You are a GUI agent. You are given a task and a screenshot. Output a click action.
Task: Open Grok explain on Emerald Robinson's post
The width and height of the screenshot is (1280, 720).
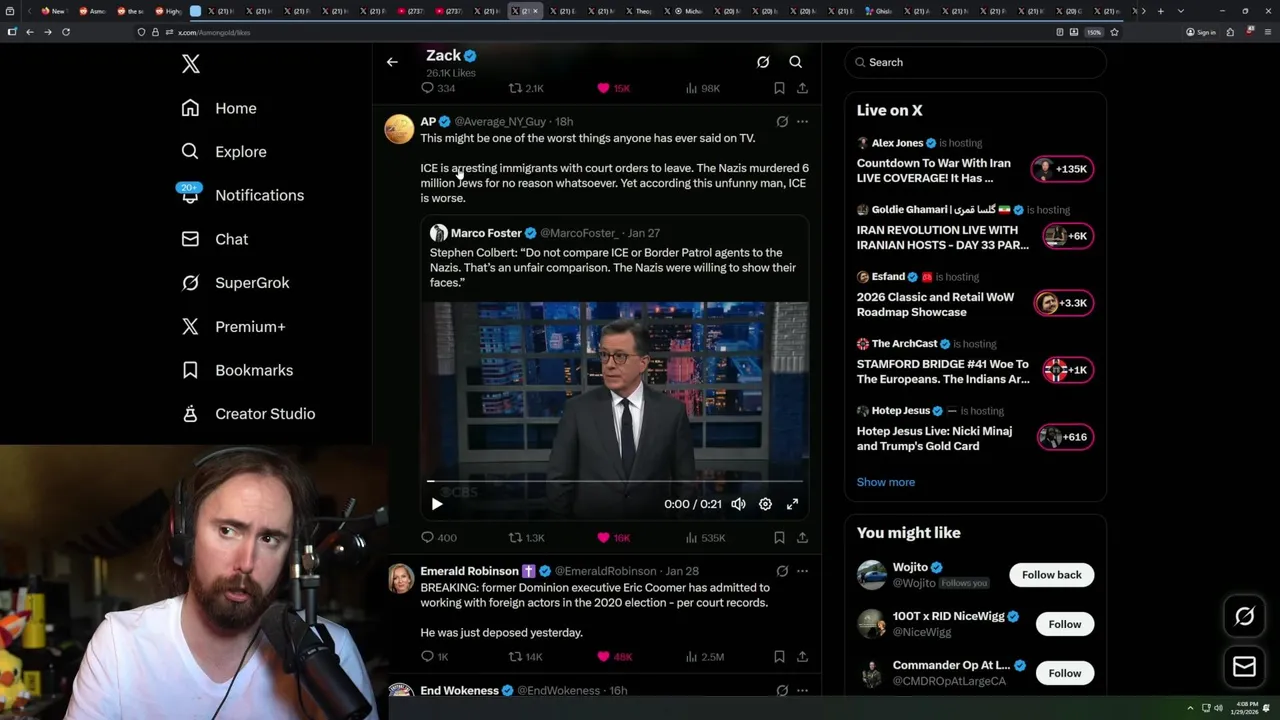tap(782, 571)
